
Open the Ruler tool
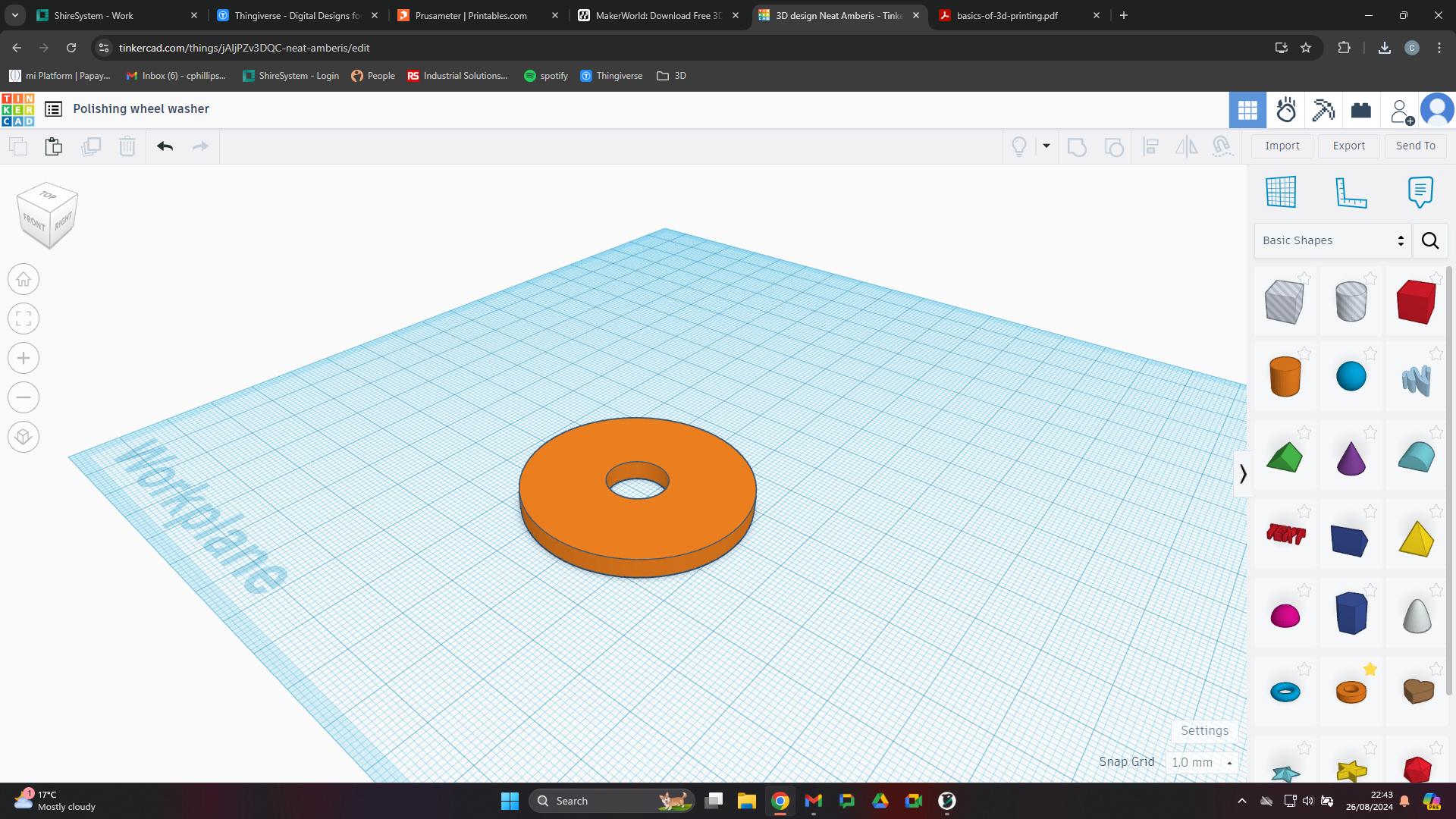(x=1351, y=192)
